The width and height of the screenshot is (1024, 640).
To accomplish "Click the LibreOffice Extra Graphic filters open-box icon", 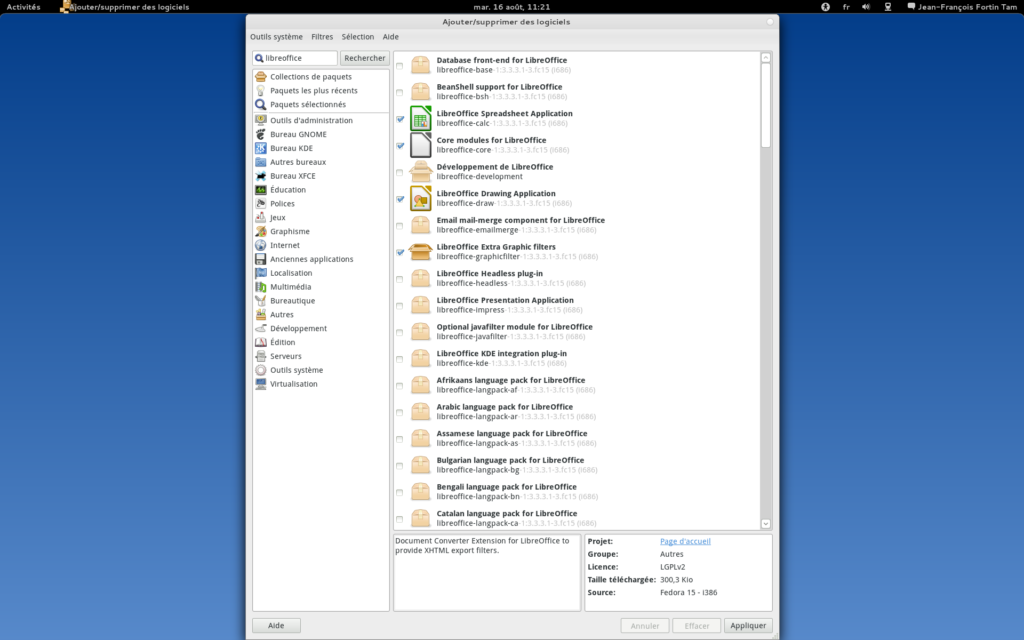I will pyautogui.click(x=421, y=251).
